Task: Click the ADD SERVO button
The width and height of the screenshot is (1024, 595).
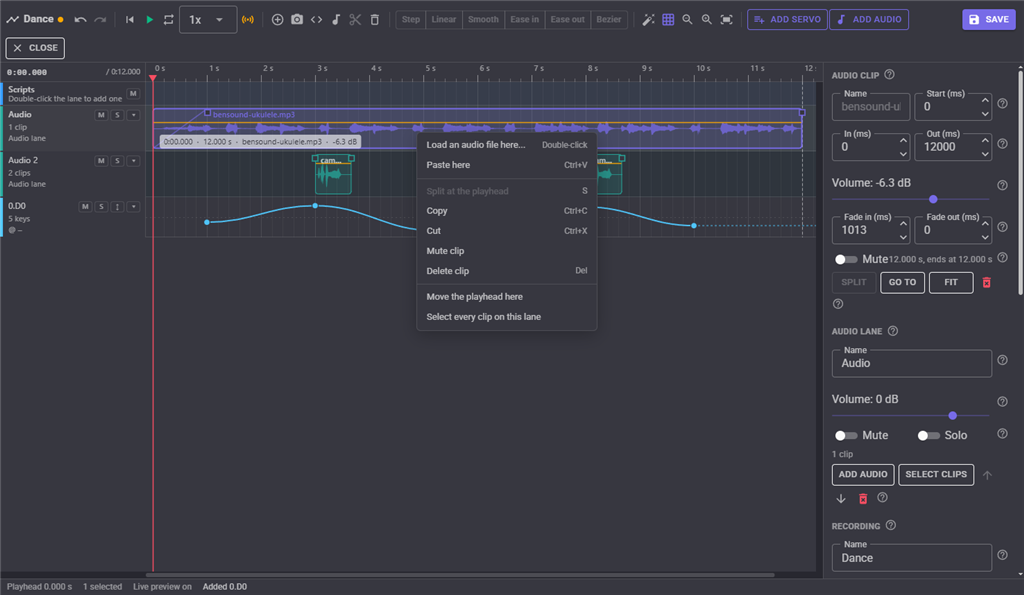Action: (x=787, y=20)
